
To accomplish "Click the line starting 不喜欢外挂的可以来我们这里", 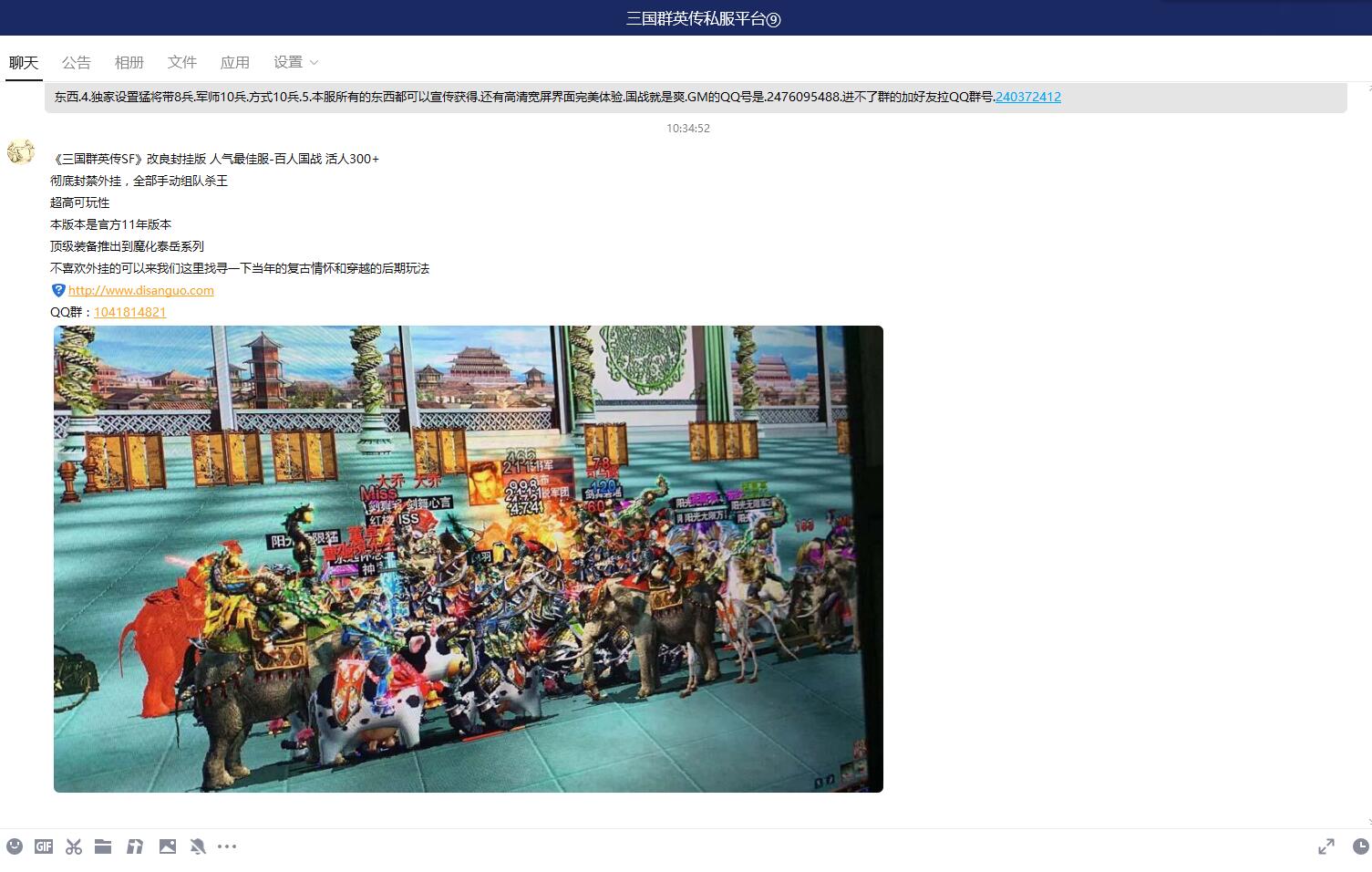I will coord(240,268).
